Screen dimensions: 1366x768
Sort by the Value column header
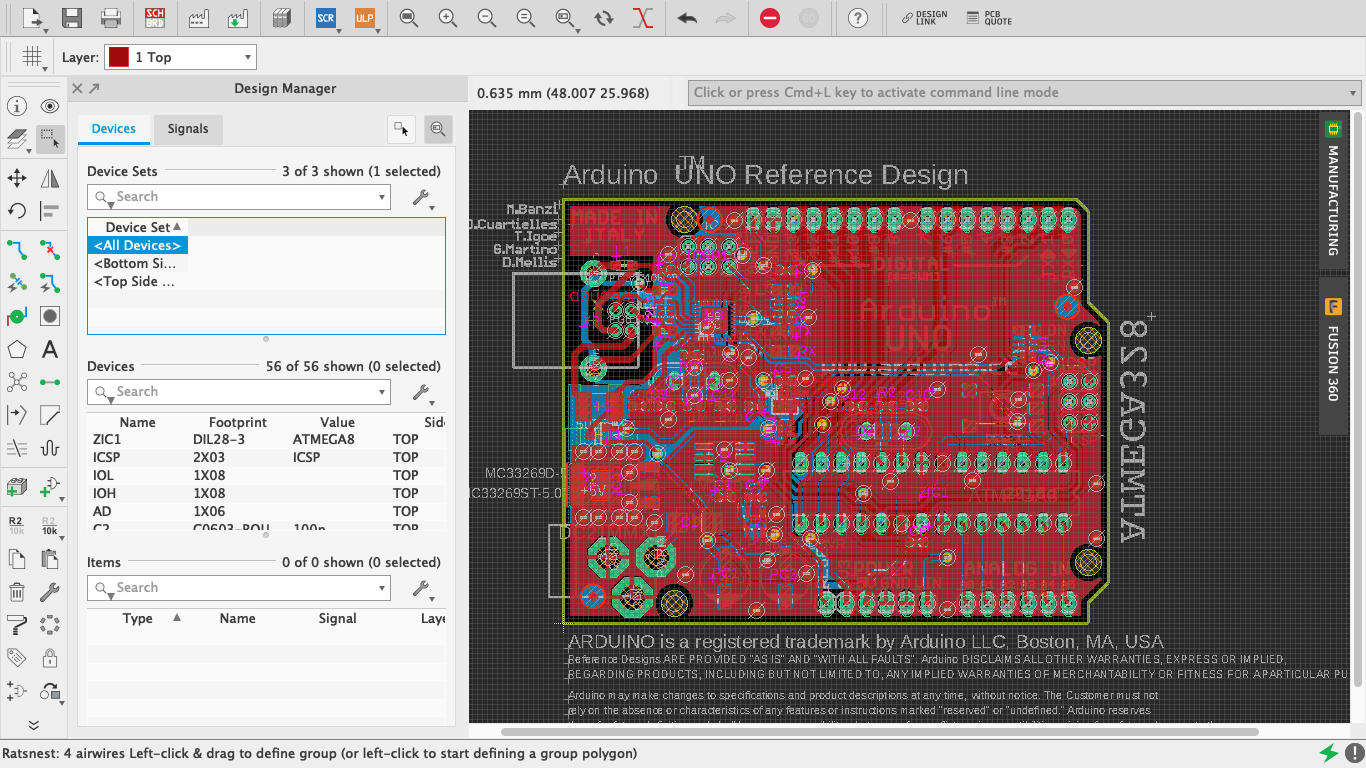(338, 422)
